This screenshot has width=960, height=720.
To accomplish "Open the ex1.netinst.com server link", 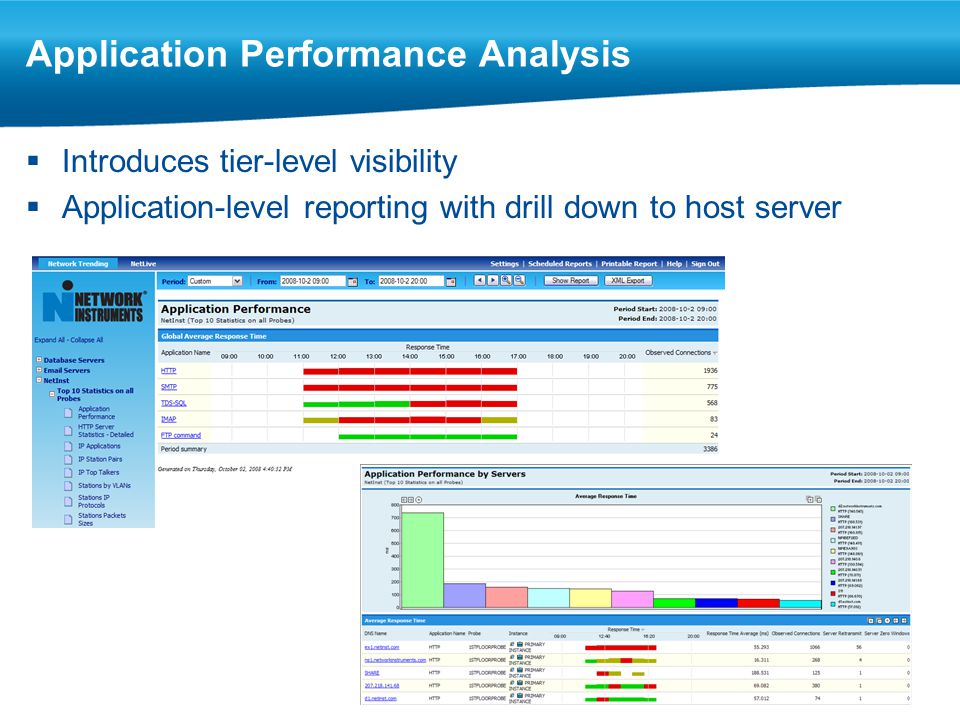I will tap(381, 647).
